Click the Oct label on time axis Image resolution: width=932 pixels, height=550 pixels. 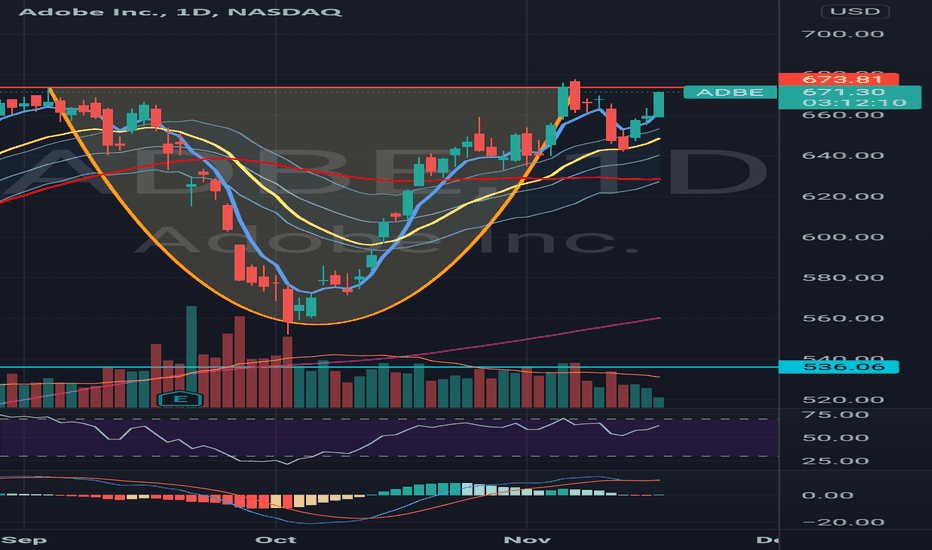click(276, 540)
